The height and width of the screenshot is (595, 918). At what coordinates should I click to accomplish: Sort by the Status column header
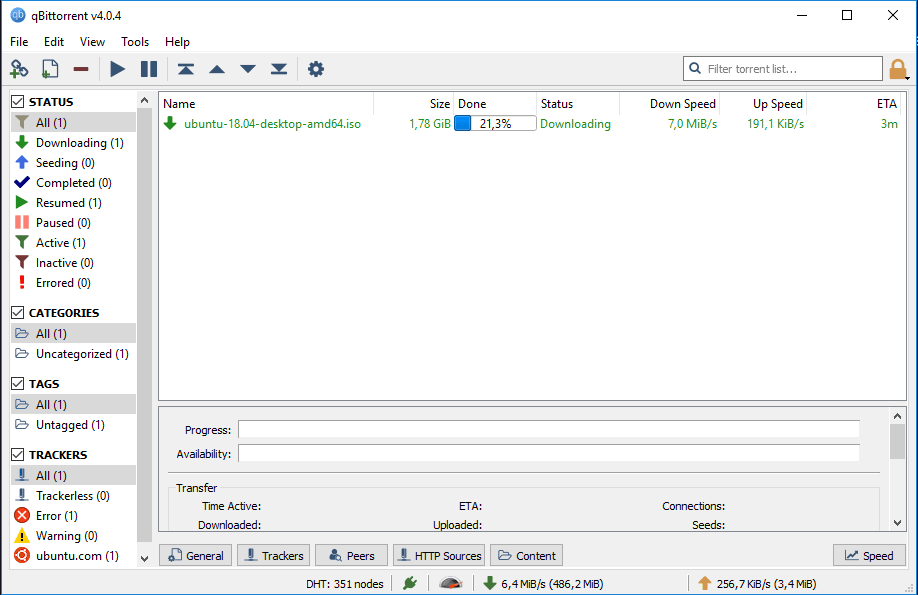(578, 104)
